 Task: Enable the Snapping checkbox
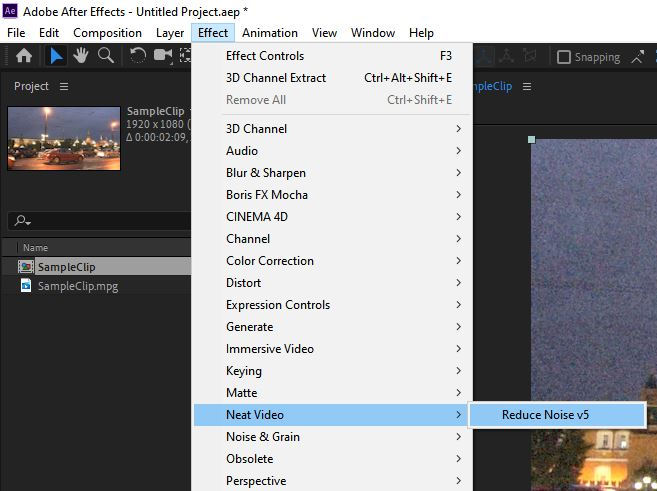coord(564,58)
